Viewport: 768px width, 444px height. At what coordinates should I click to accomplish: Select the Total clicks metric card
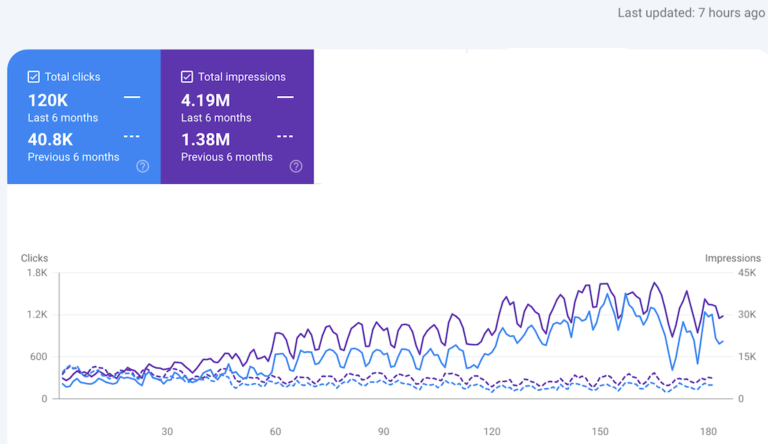[84, 117]
